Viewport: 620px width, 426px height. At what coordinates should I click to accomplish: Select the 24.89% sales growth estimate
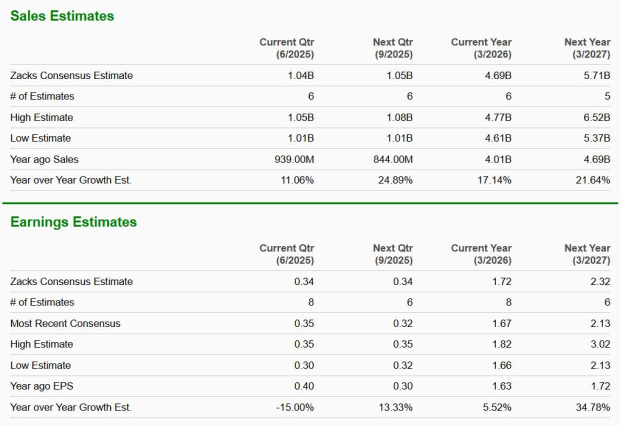click(x=394, y=180)
